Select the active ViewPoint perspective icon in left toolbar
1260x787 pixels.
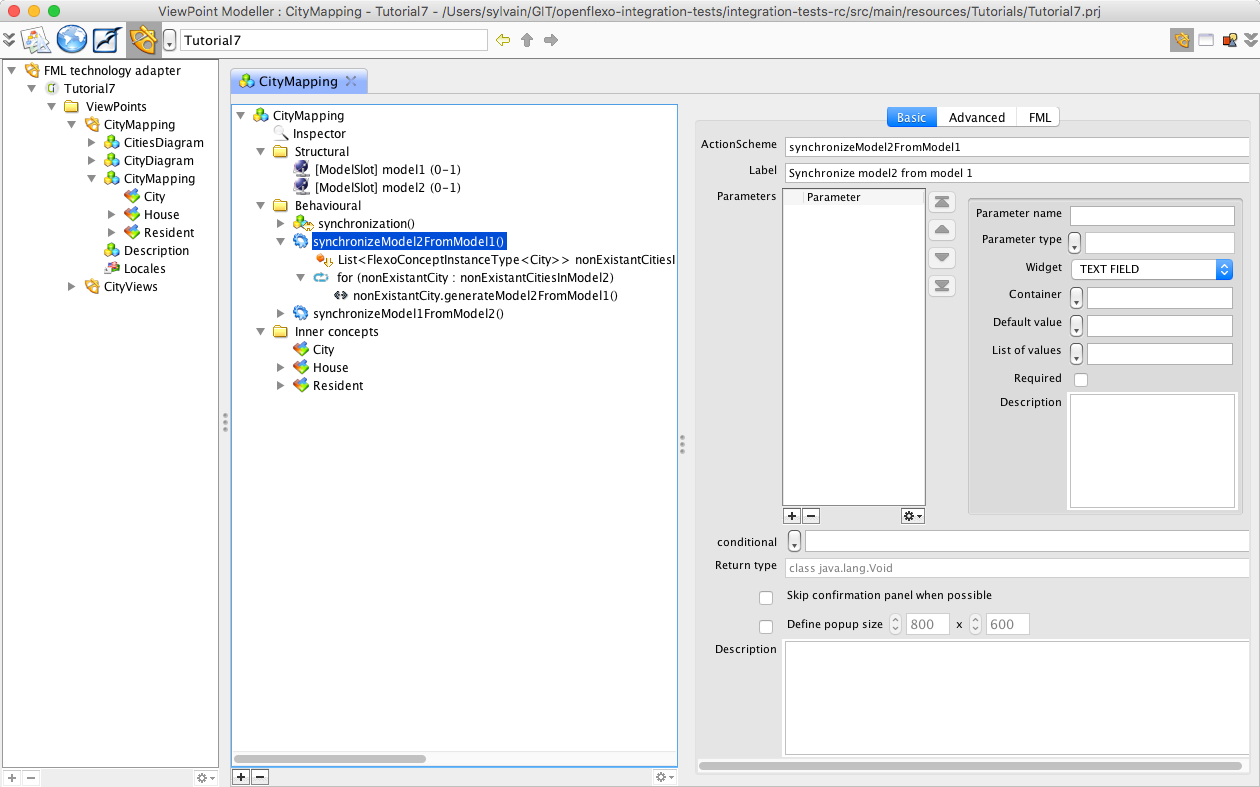coord(143,40)
